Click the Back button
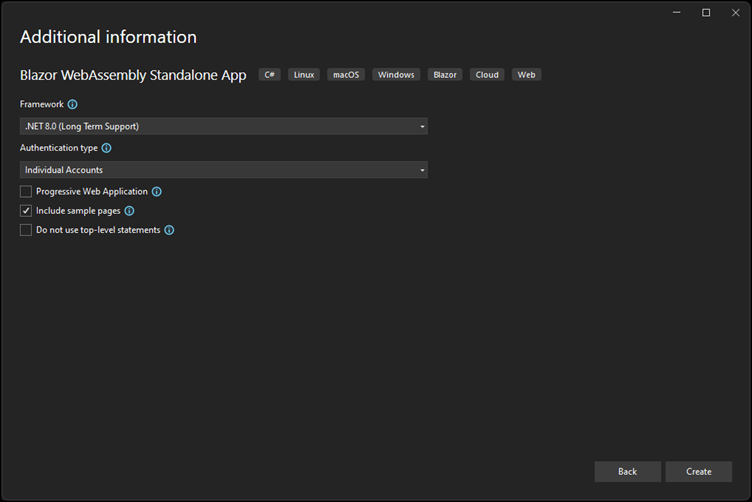 [627, 471]
